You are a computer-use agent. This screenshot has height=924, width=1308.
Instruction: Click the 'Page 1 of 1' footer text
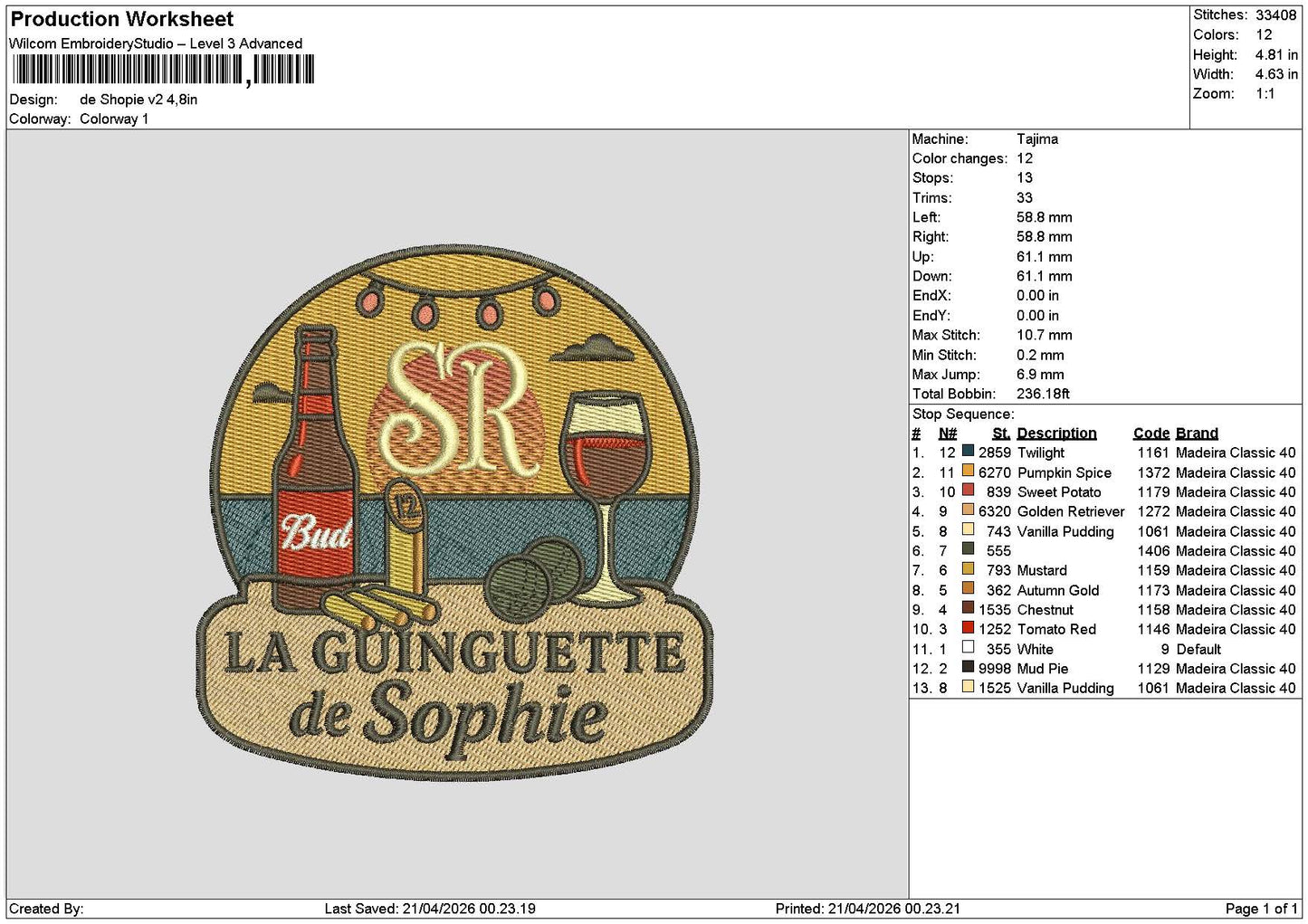coord(1261,909)
